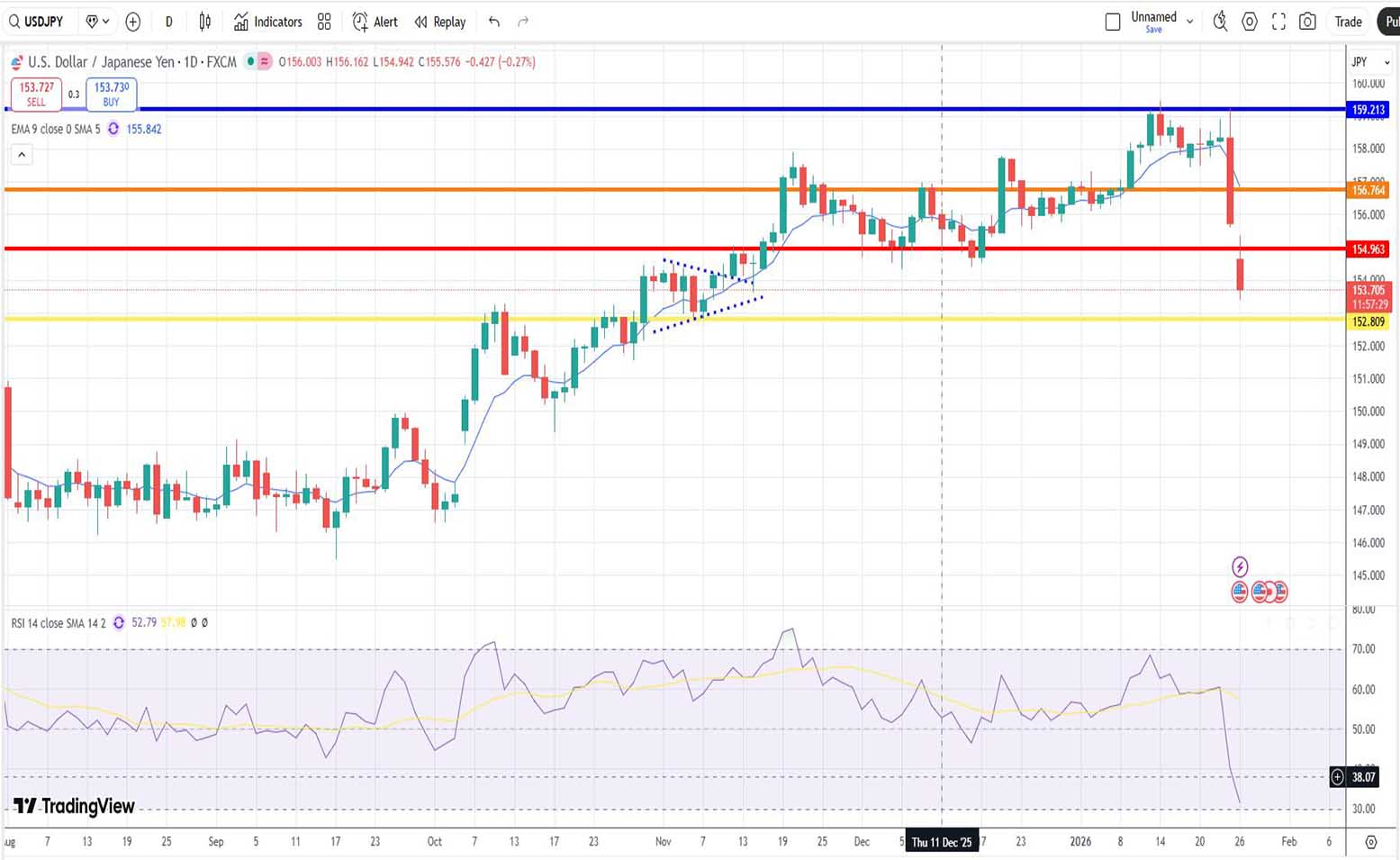The width and height of the screenshot is (1400, 860).
Task: Click the BUY 153.730 button
Action: pos(112,94)
